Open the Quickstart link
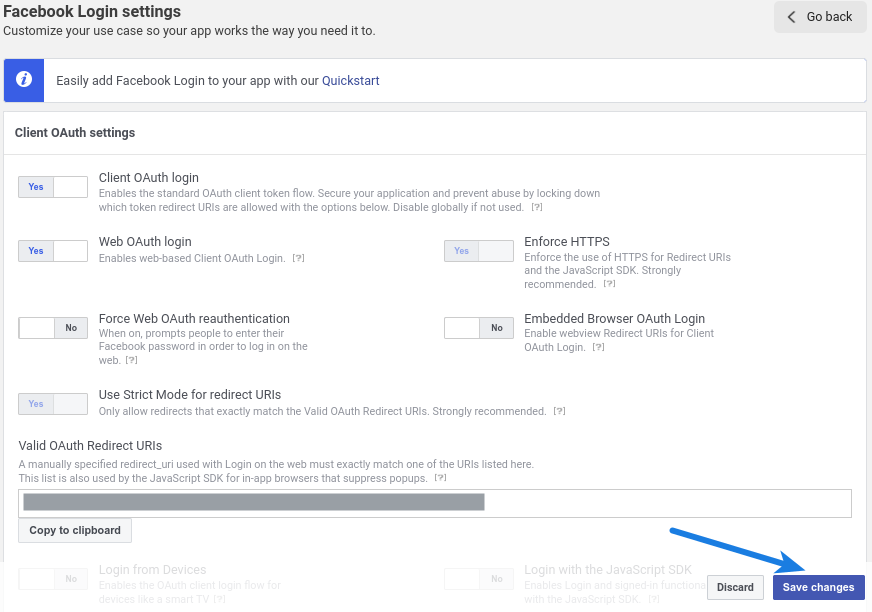 (x=350, y=81)
